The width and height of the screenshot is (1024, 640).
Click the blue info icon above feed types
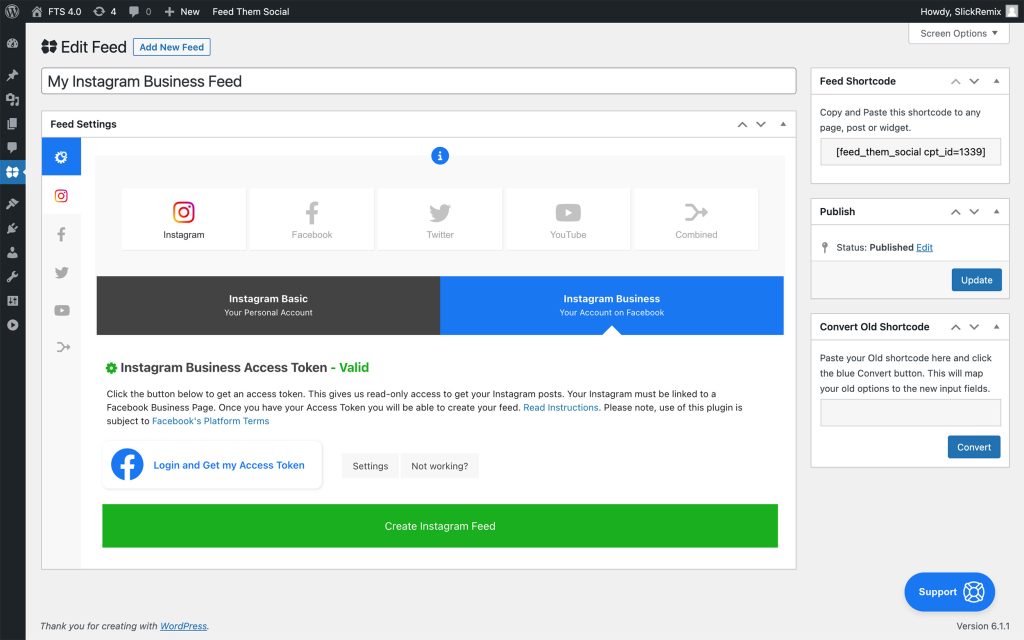(x=440, y=155)
